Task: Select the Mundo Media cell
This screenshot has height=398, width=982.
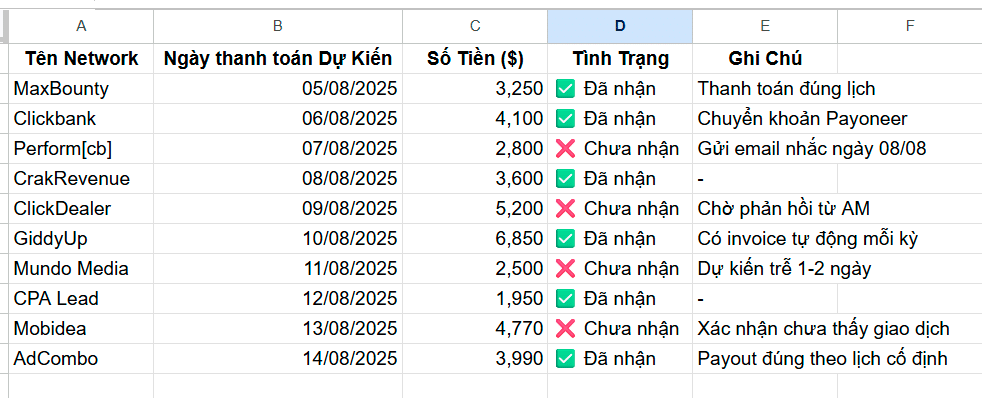Action: pos(81,269)
